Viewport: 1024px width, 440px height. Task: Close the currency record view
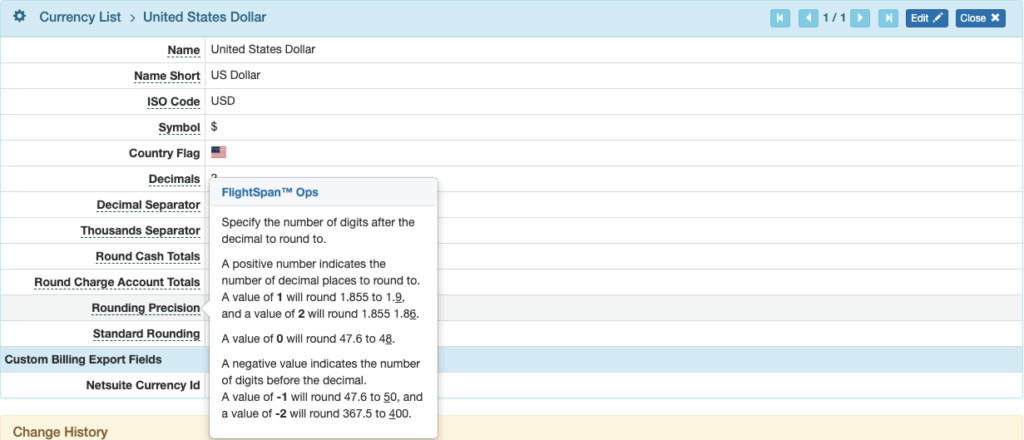click(x=979, y=18)
